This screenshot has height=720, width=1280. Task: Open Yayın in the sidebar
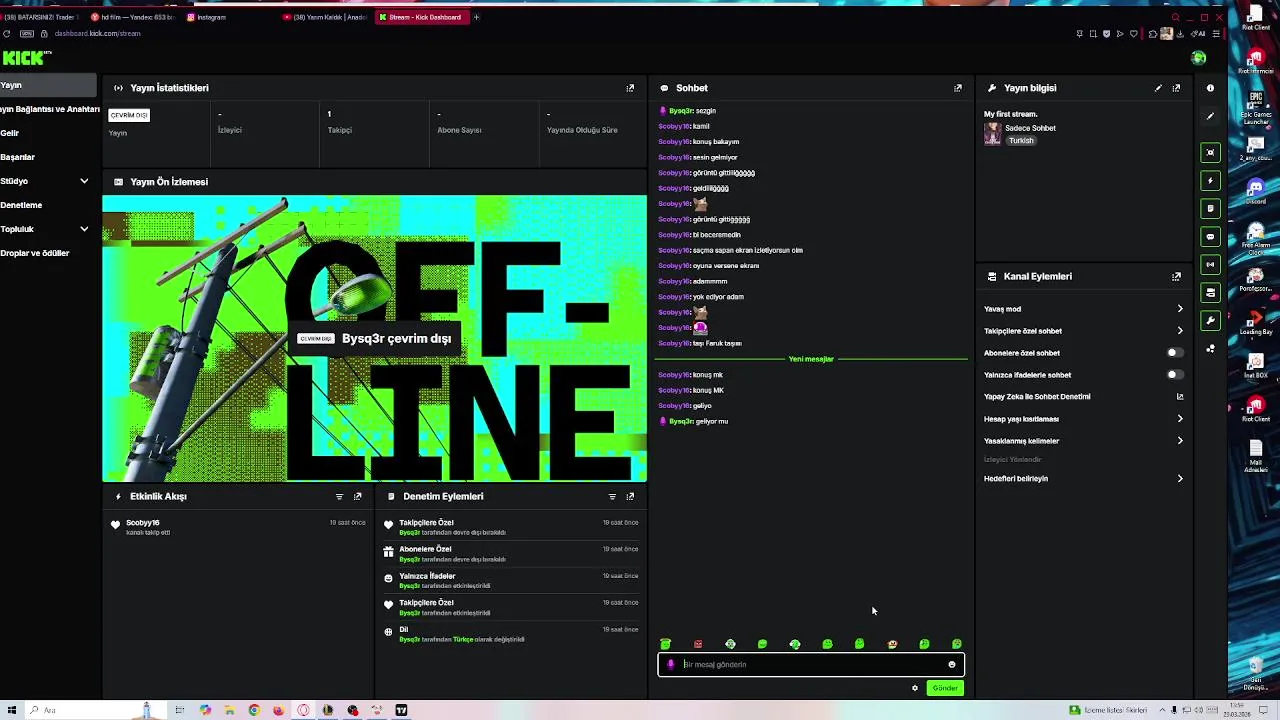[x=48, y=85]
